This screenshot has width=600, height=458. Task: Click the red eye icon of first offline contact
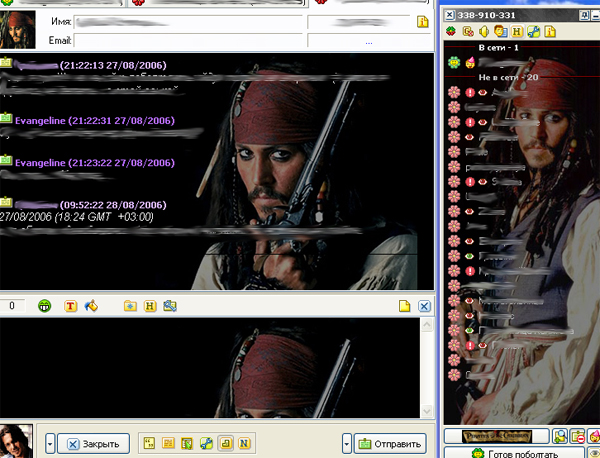[483, 92]
